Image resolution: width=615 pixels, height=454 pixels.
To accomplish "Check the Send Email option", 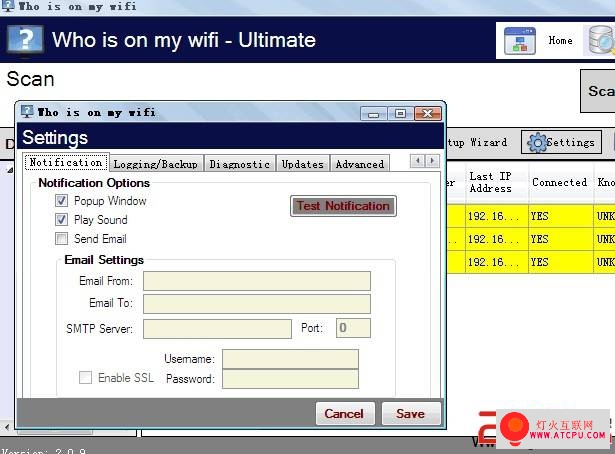I will [x=61, y=238].
